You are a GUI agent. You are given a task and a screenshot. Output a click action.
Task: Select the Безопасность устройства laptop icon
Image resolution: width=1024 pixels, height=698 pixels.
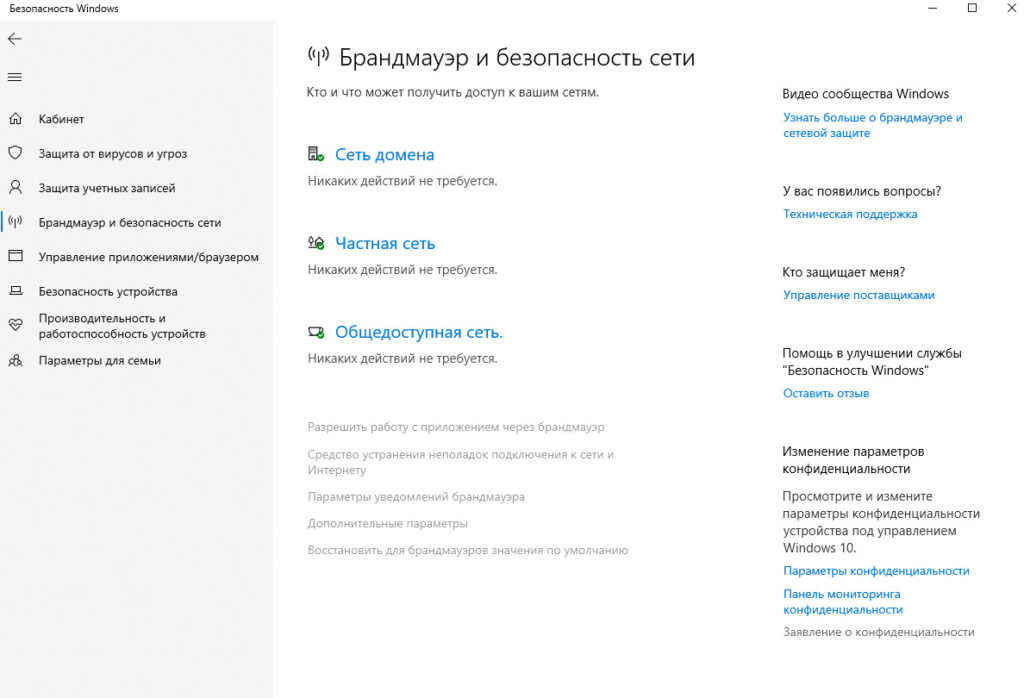pyautogui.click(x=16, y=292)
